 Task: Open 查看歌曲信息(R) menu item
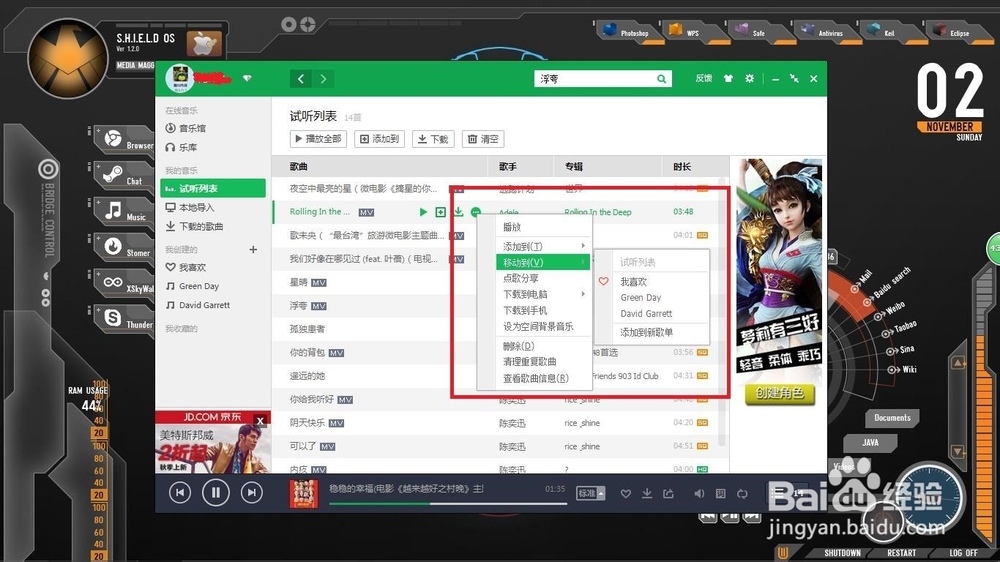tap(543, 378)
